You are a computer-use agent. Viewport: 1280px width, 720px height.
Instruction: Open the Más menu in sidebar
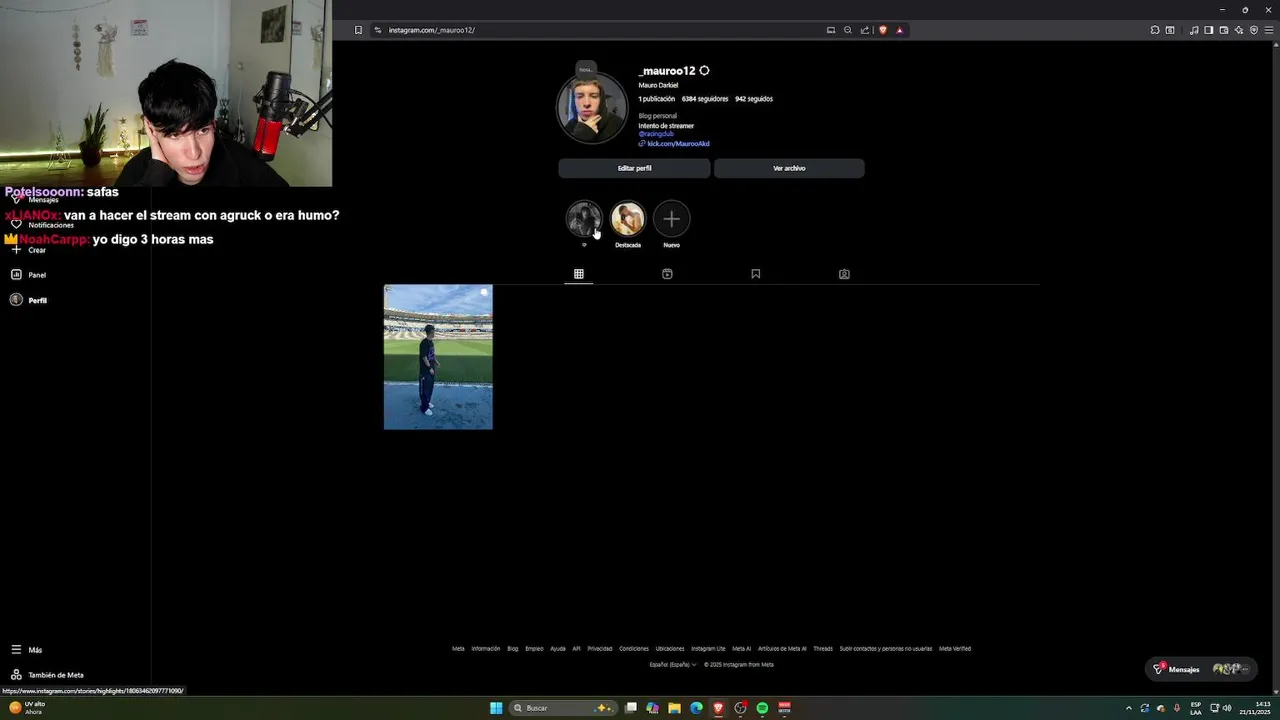27,650
